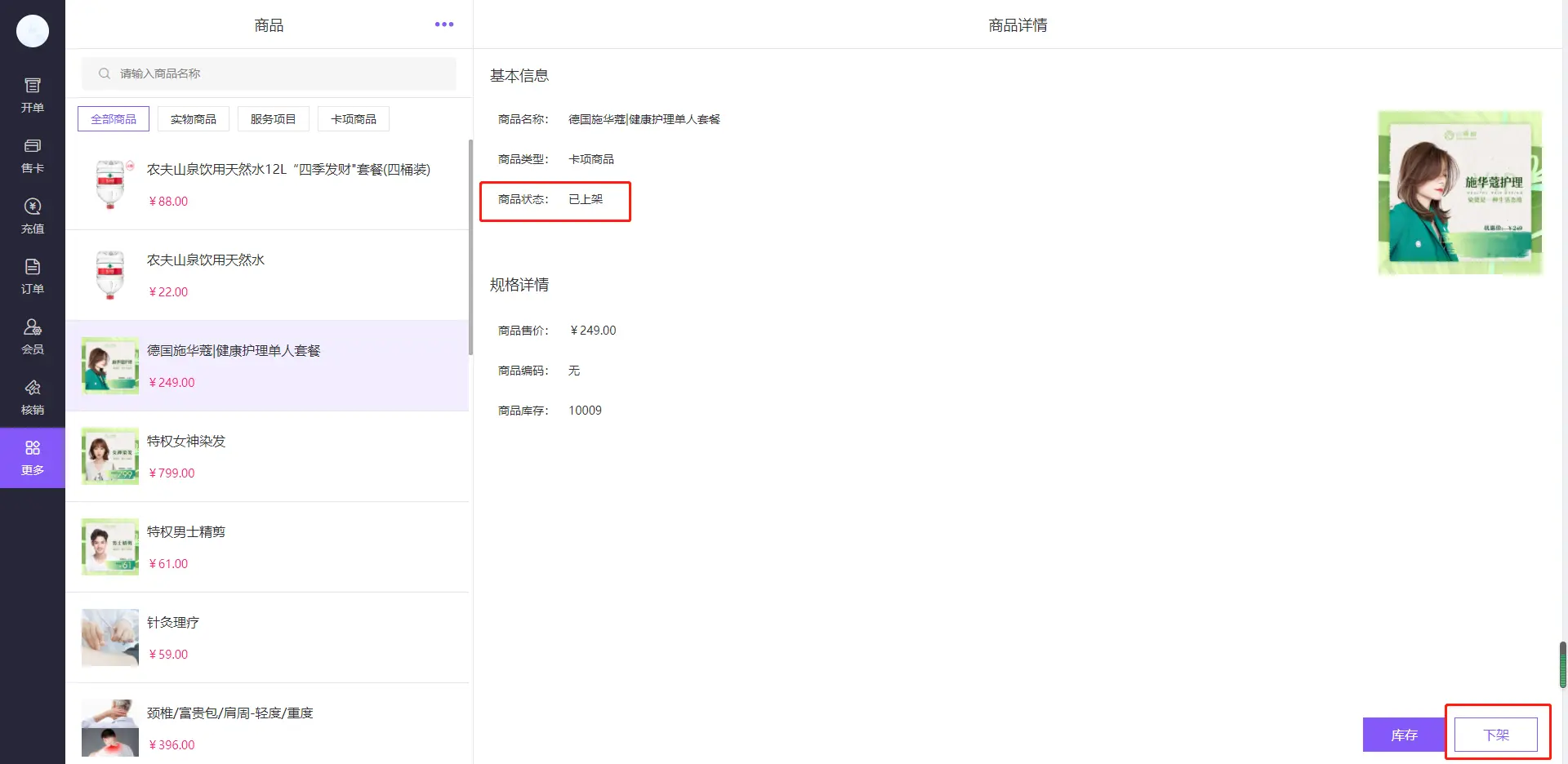
Task: Click the user avatar at top of sidebar
Action: (x=33, y=31)
